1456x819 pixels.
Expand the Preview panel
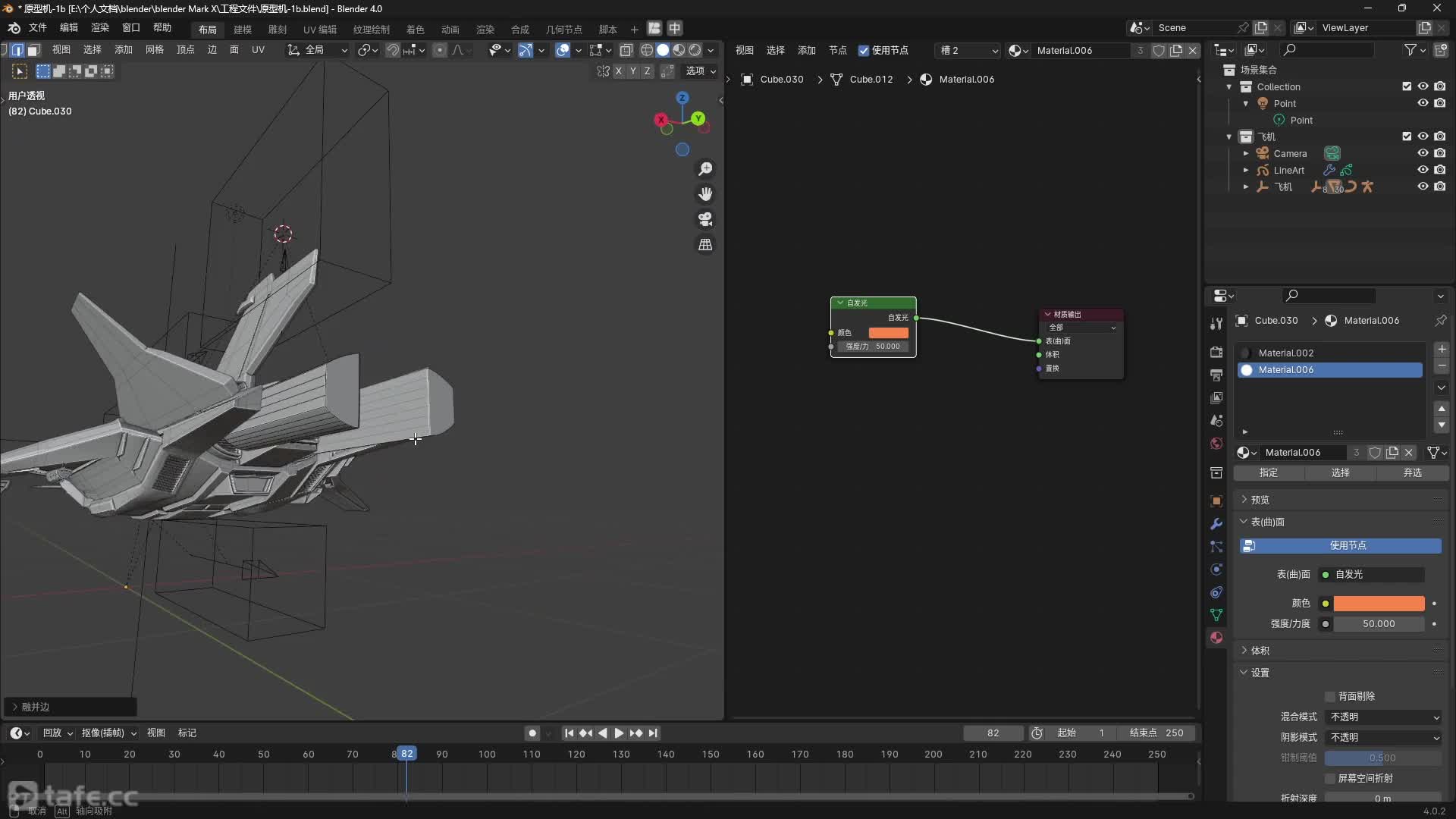(1260, 500)
